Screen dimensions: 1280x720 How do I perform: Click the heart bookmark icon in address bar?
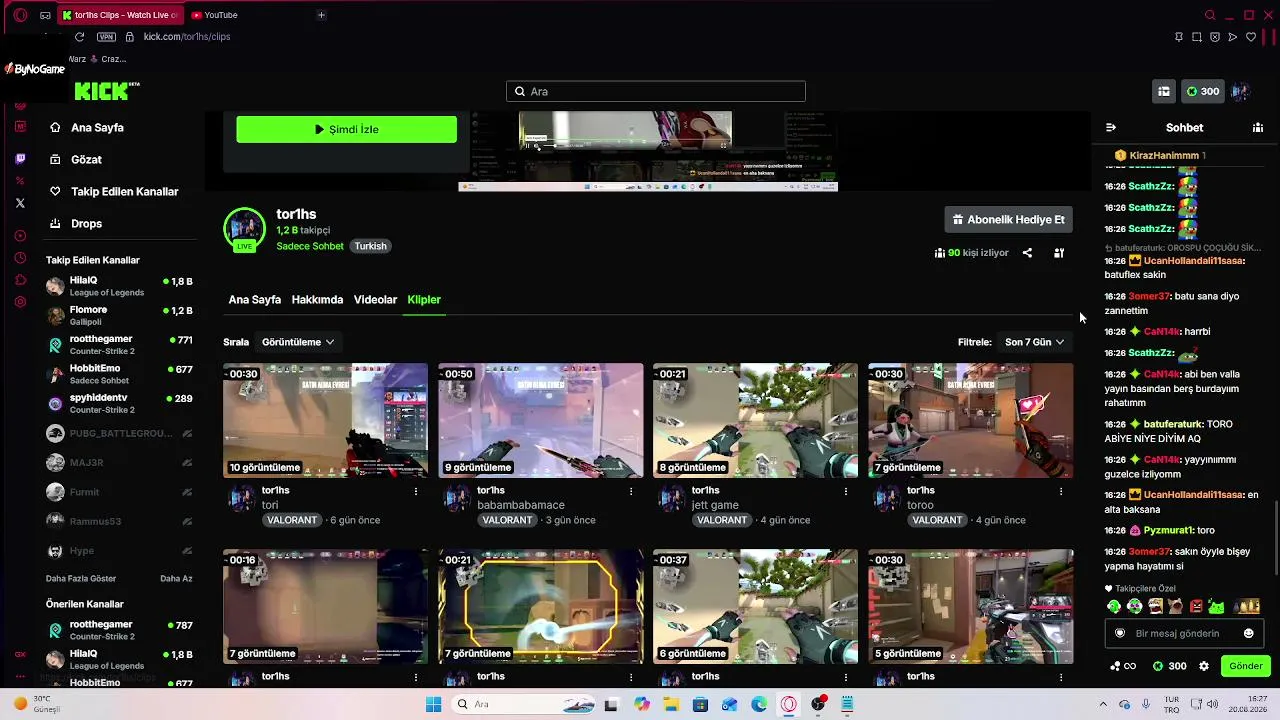[1251, 37]
